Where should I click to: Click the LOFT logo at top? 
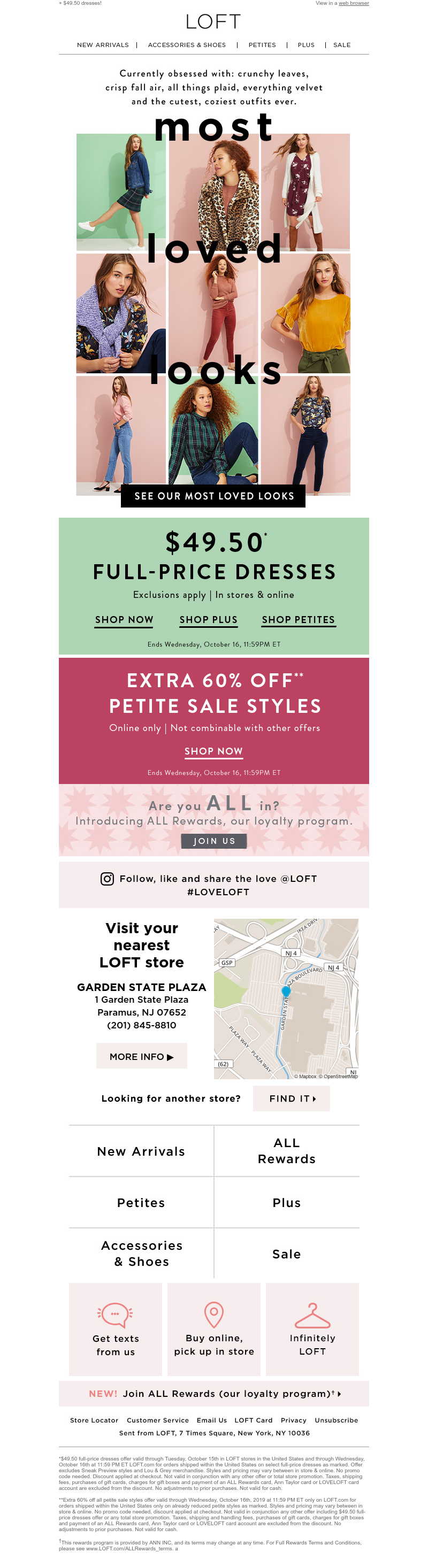(213, 22)
